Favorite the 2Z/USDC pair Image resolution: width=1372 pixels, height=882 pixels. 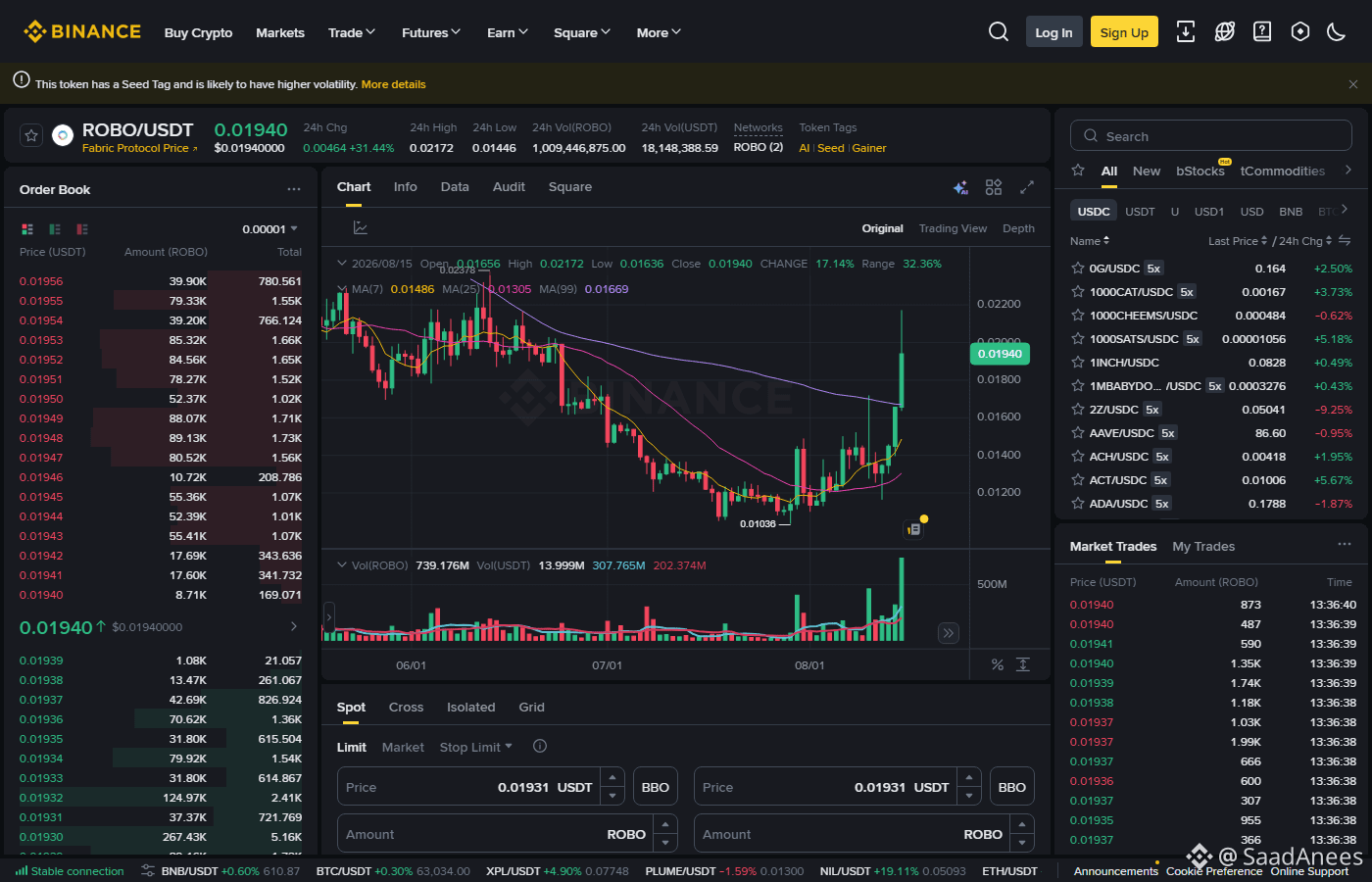1078,410
